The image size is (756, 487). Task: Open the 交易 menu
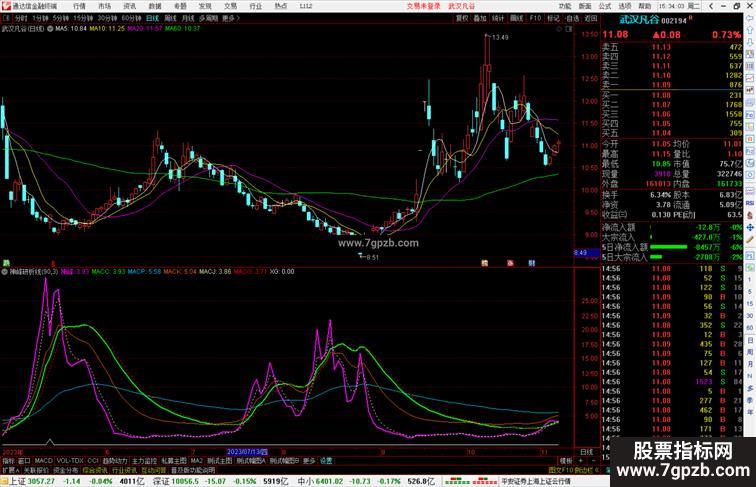click(230, 6)
